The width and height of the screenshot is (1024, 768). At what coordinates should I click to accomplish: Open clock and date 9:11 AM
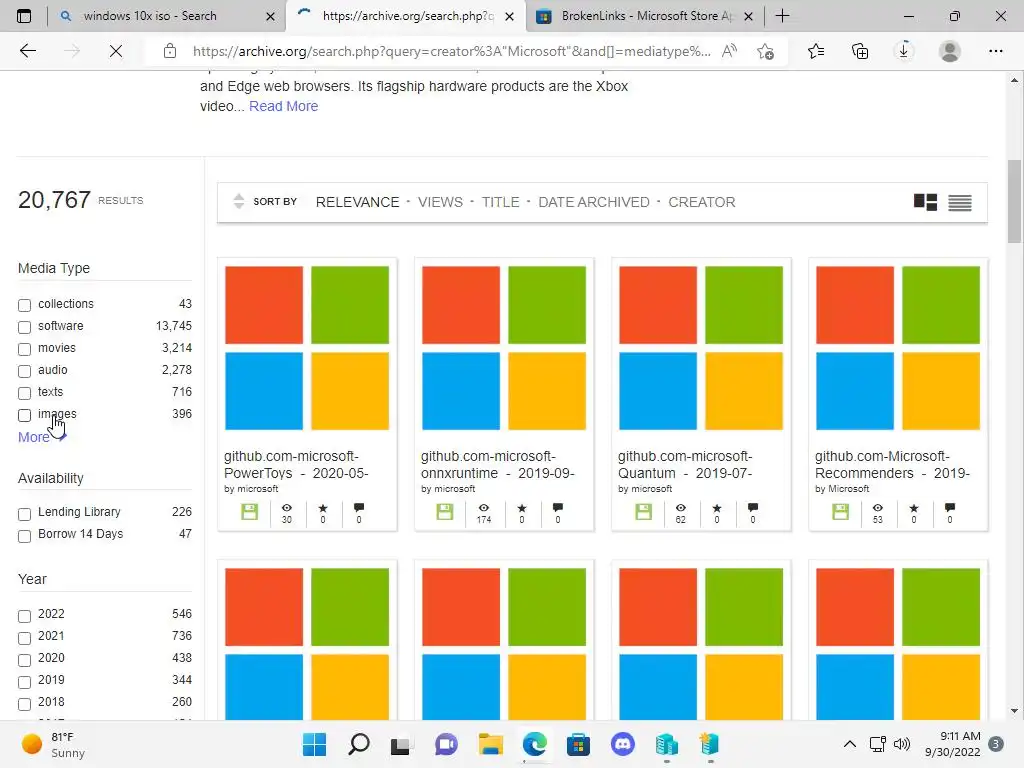(953, 744)
